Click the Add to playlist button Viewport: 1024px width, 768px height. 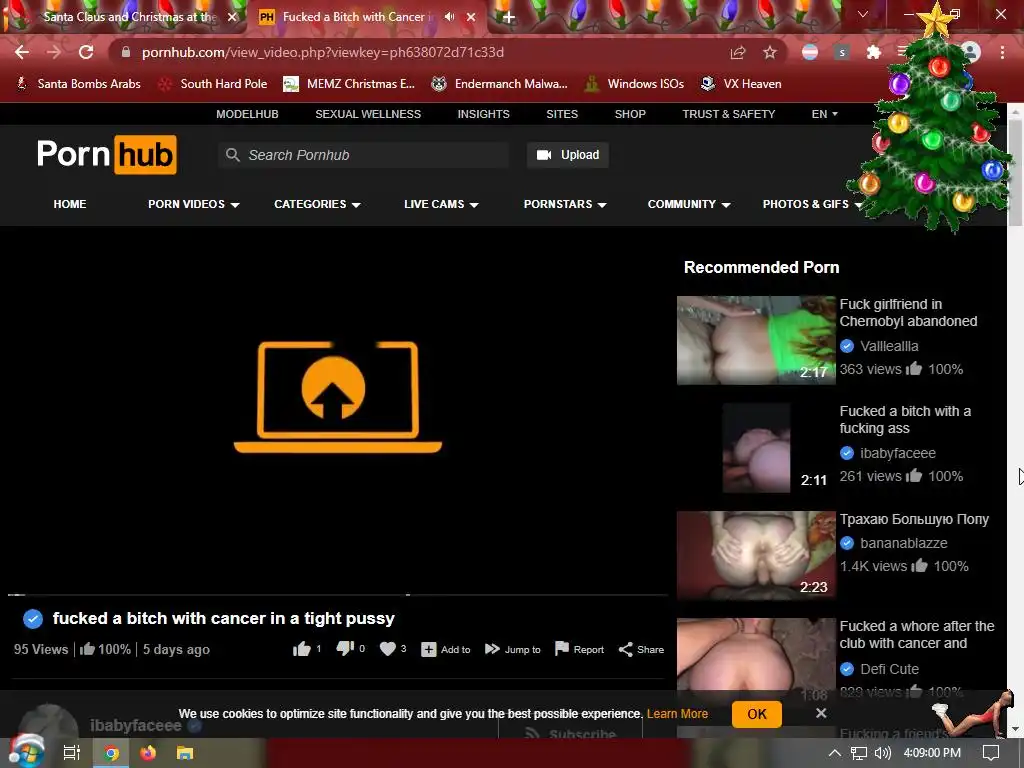[x=446, y=649]
